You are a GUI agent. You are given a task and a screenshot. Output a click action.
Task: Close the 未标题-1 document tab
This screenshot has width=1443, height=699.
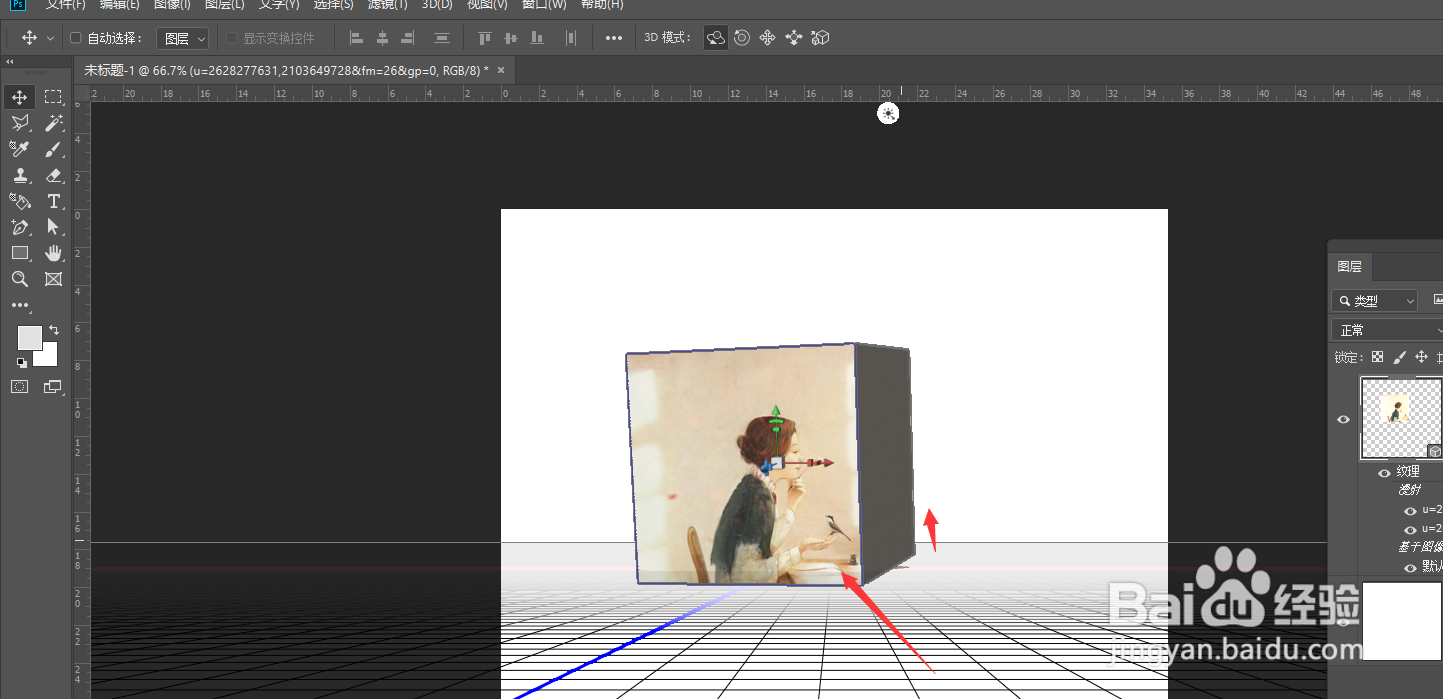coord(501,70)
